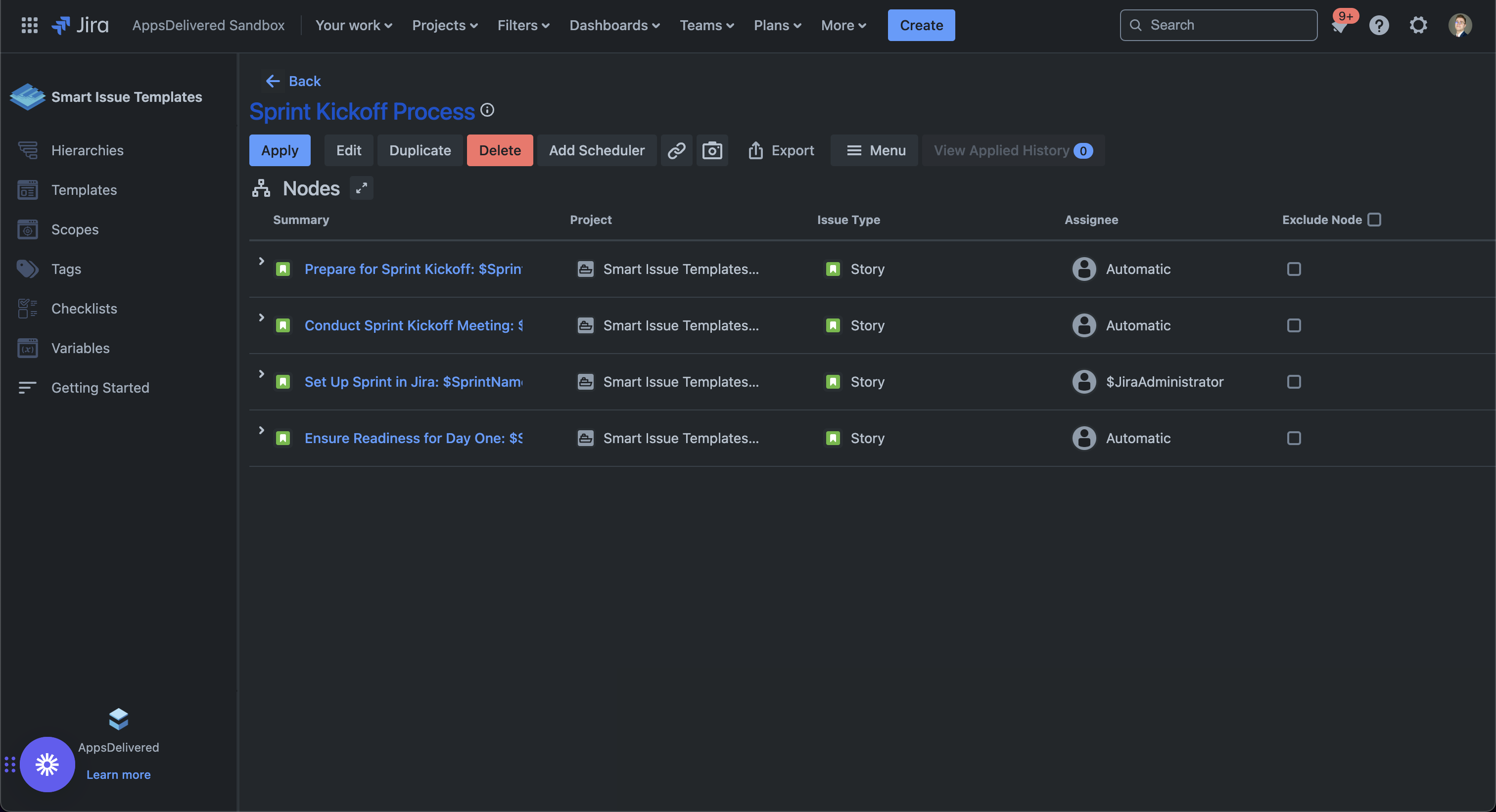Screen dimensions: 1496x812
Task: Click the help question mark icon
Action: [1379, 25]
